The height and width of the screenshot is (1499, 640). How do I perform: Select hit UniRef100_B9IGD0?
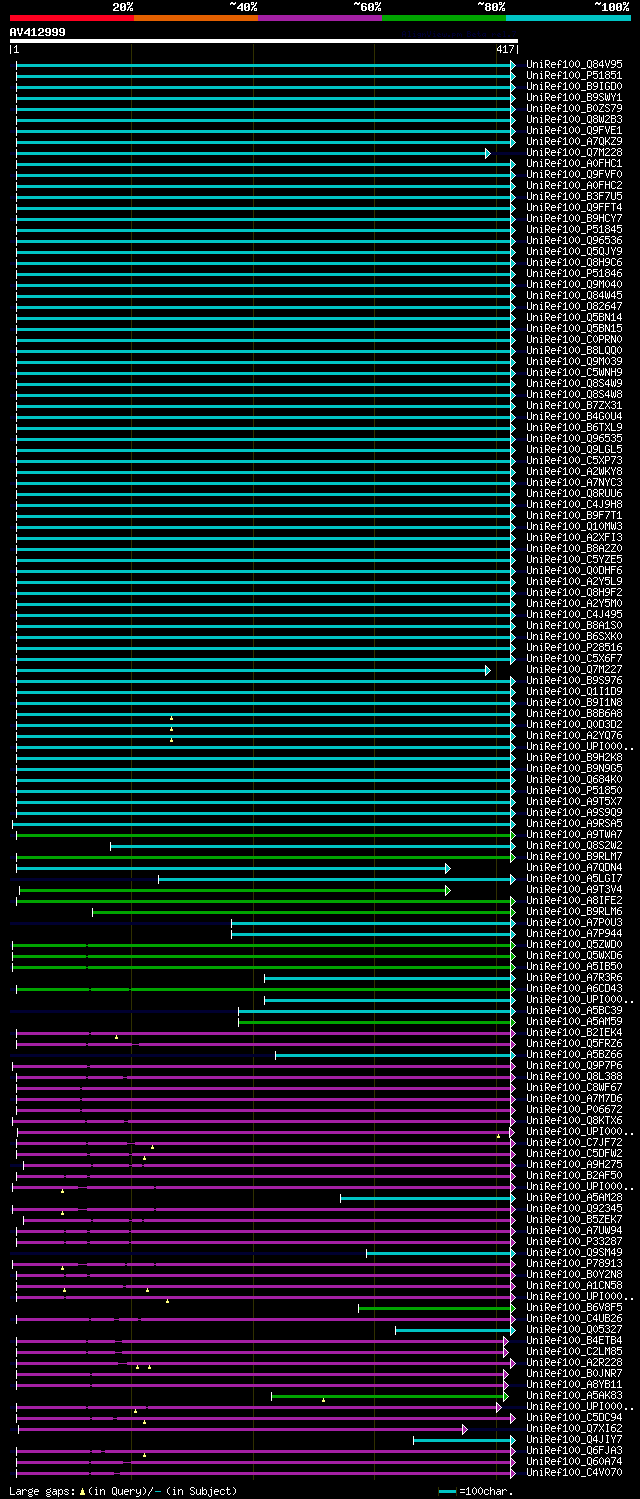(x=573, y=86)
